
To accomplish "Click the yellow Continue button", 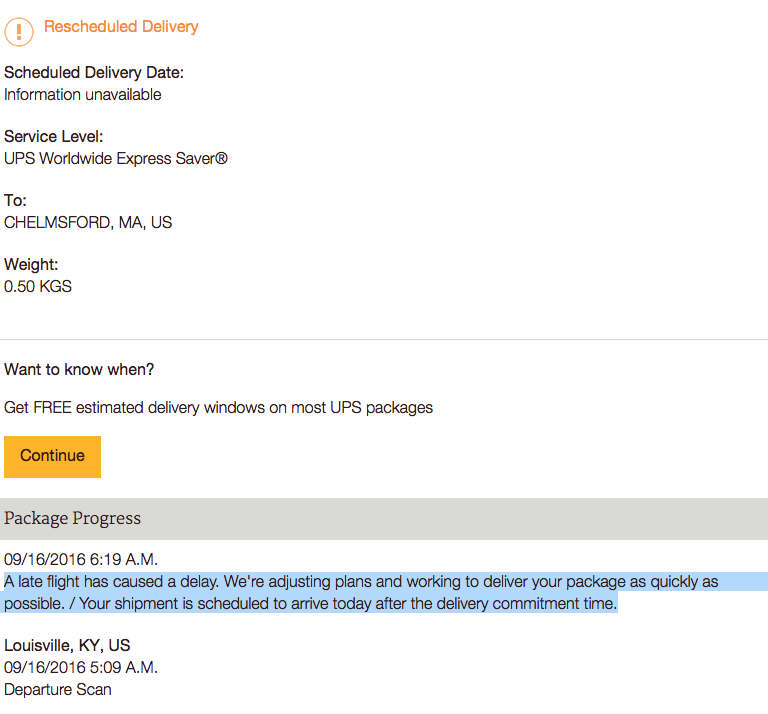I will tap(52, 456).
